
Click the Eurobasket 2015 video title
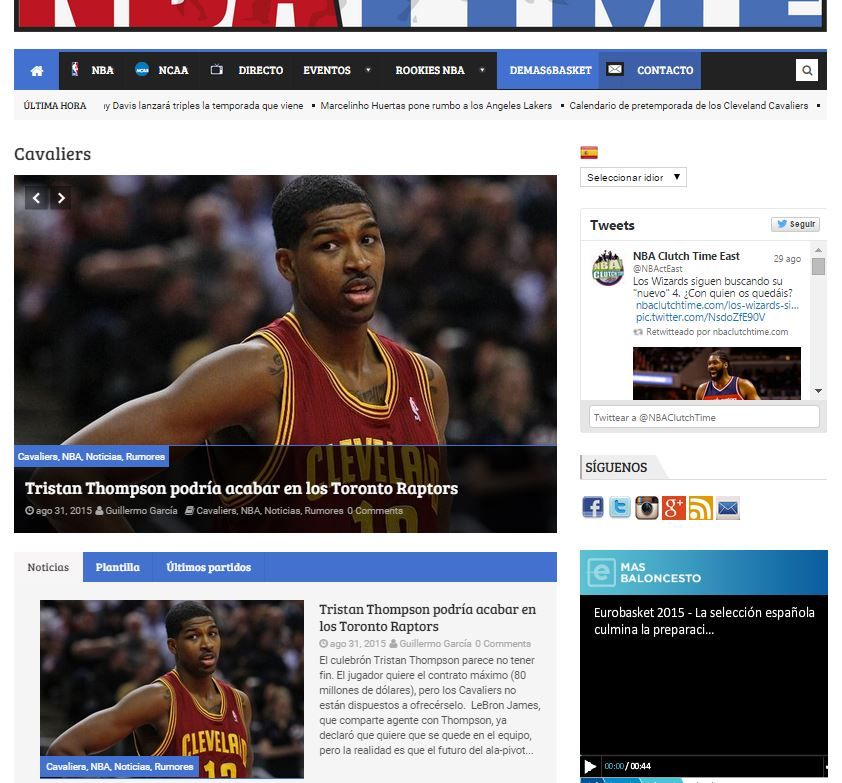[x=704, y=621]
